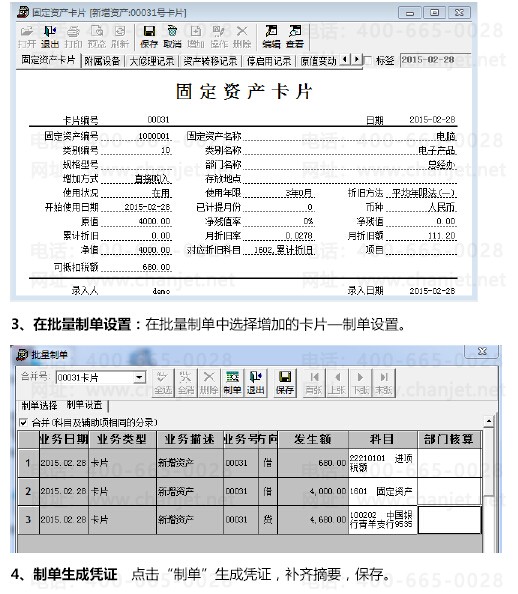Click the 打开 (Open) toolbar icon
The height and width of the screenshot is (594, 518).
click(x=27, y=37)
